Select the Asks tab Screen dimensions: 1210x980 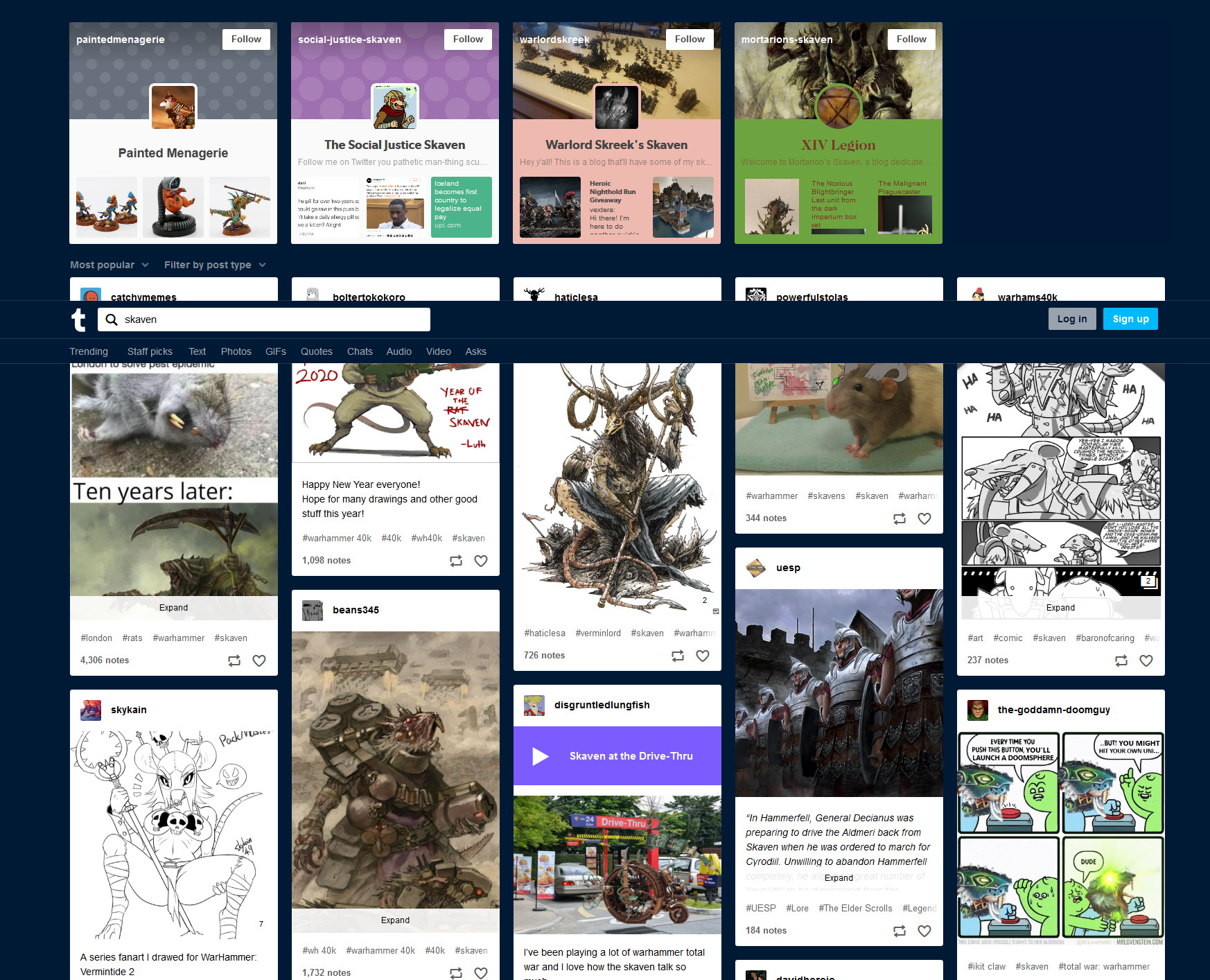(x=476, y=351)
